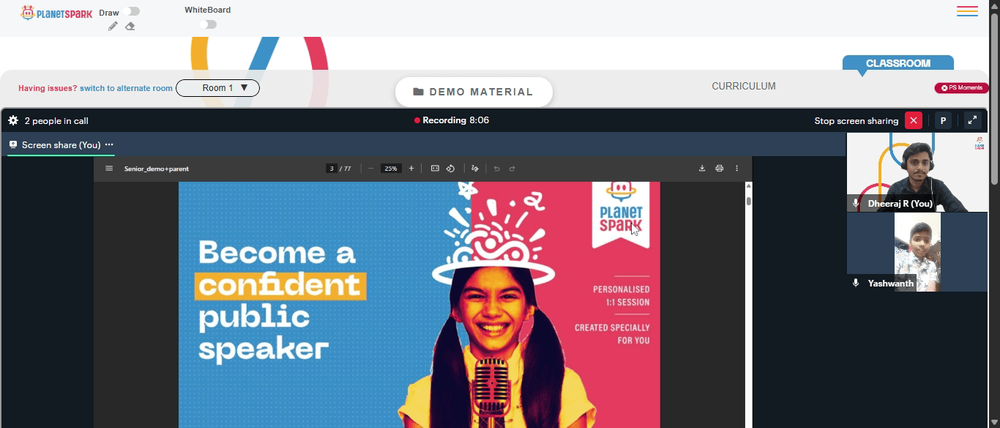Click the fit to page icon
Screen dimensions: 1000x428
tap(435, 168)
